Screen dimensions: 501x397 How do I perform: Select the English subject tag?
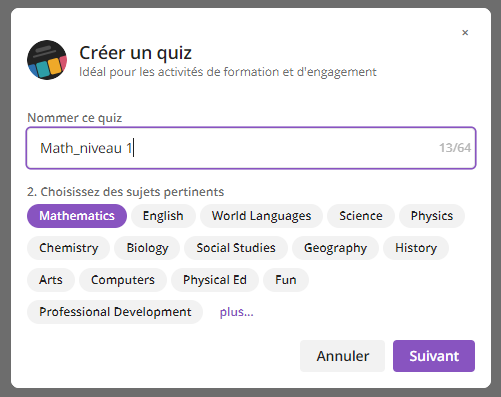point(163,216)
